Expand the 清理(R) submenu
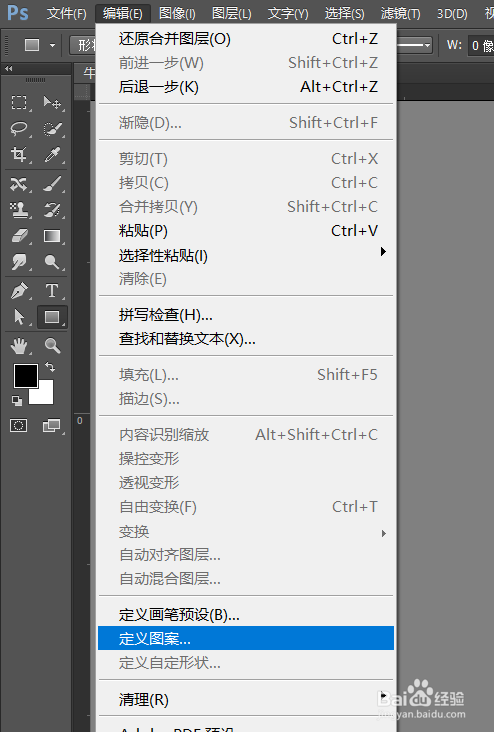494x732 pixels. pos(383,695)
